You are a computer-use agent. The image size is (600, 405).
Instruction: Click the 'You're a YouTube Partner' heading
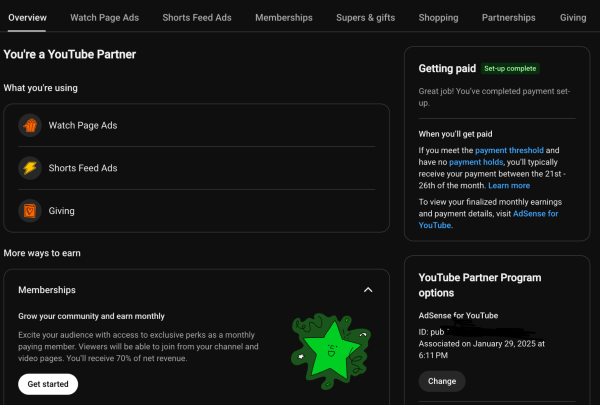click(70, 54)
